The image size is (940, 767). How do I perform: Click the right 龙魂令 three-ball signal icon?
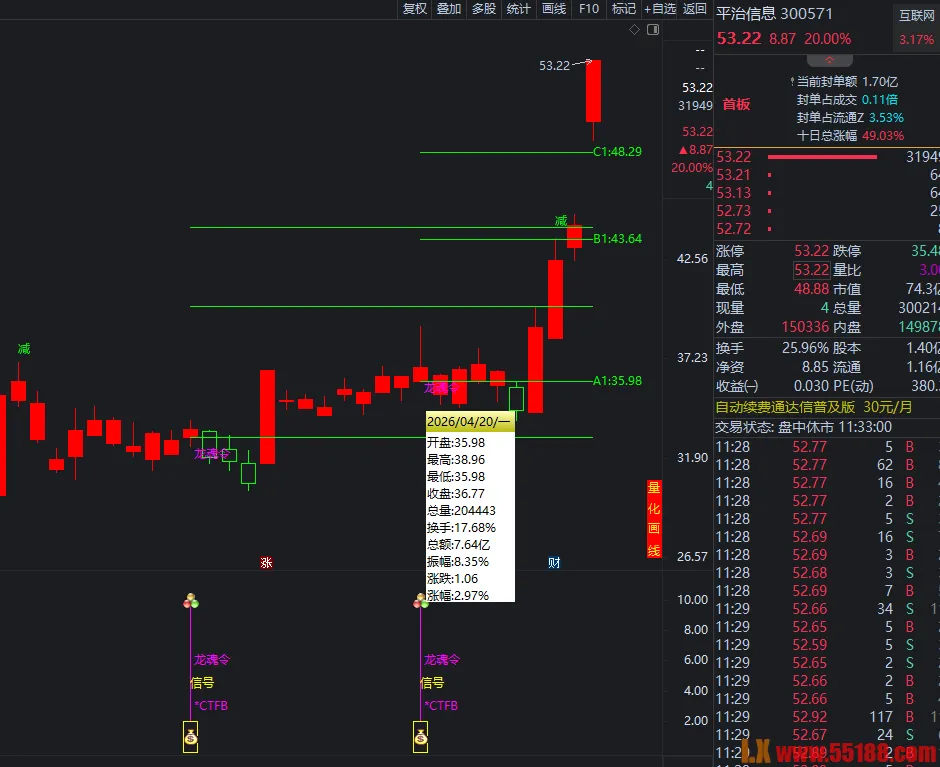click(x=421, y=600)
